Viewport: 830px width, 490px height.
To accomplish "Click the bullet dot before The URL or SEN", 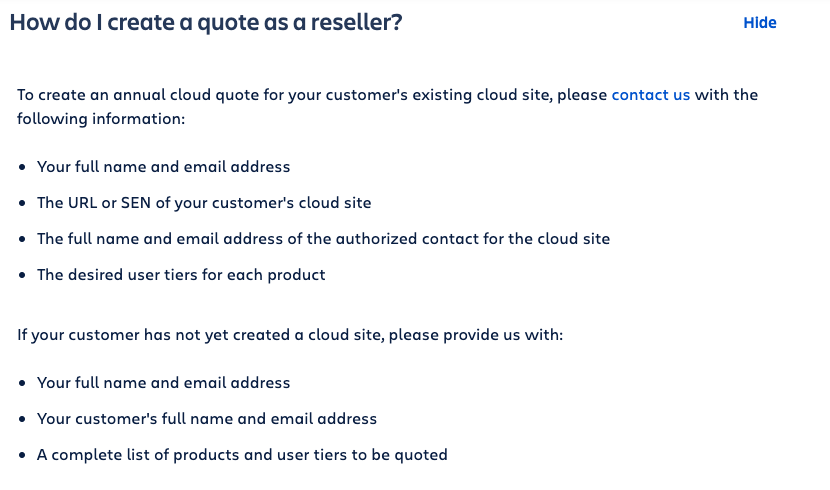I will (22, 203).
